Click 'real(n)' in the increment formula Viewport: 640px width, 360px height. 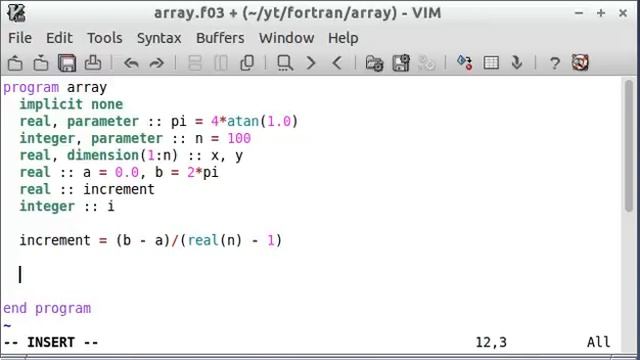(215, 240)
